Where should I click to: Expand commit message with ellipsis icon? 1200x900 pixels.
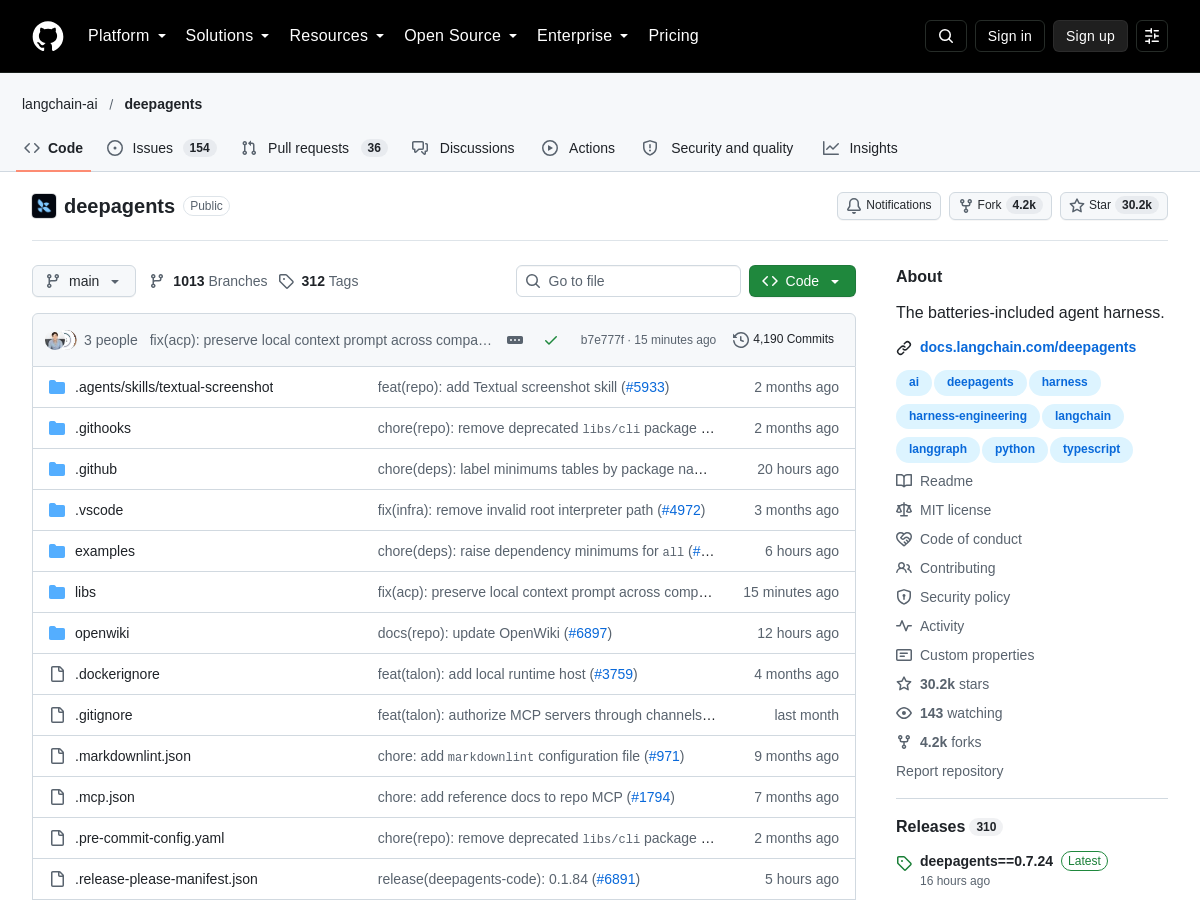(x=515, y=340)
